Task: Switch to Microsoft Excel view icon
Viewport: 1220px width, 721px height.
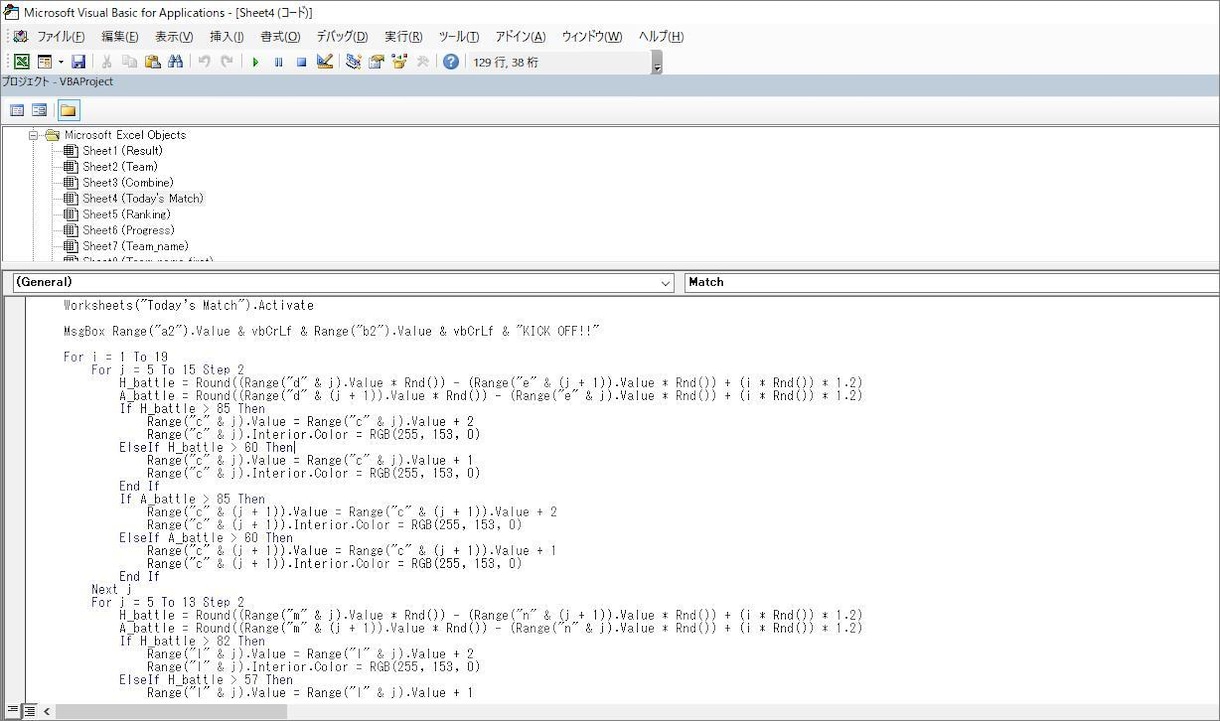Action: pos(21,62)
